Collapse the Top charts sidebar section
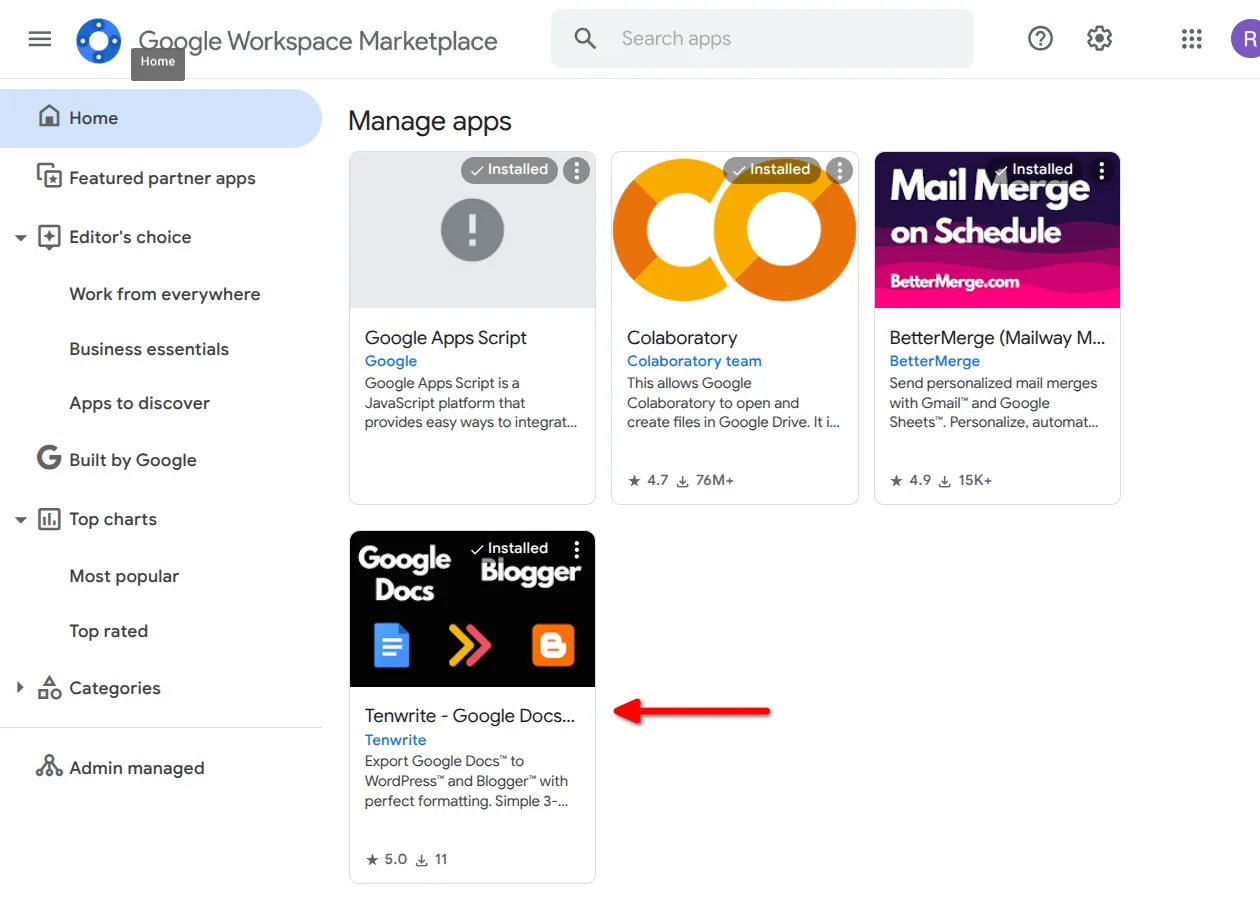Image resolution: width=1260 pixels, height=920 pixels. (x=20, y=519)
